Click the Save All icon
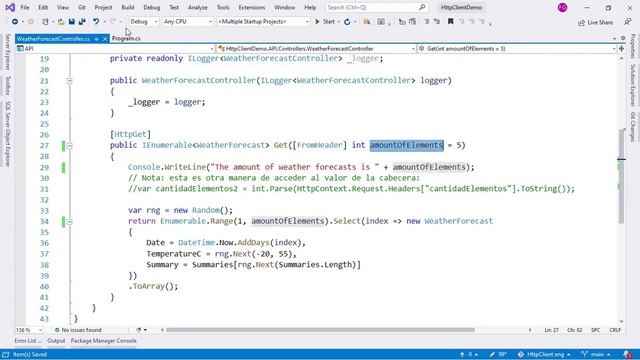The image size is (640, 360). point(82,22)
